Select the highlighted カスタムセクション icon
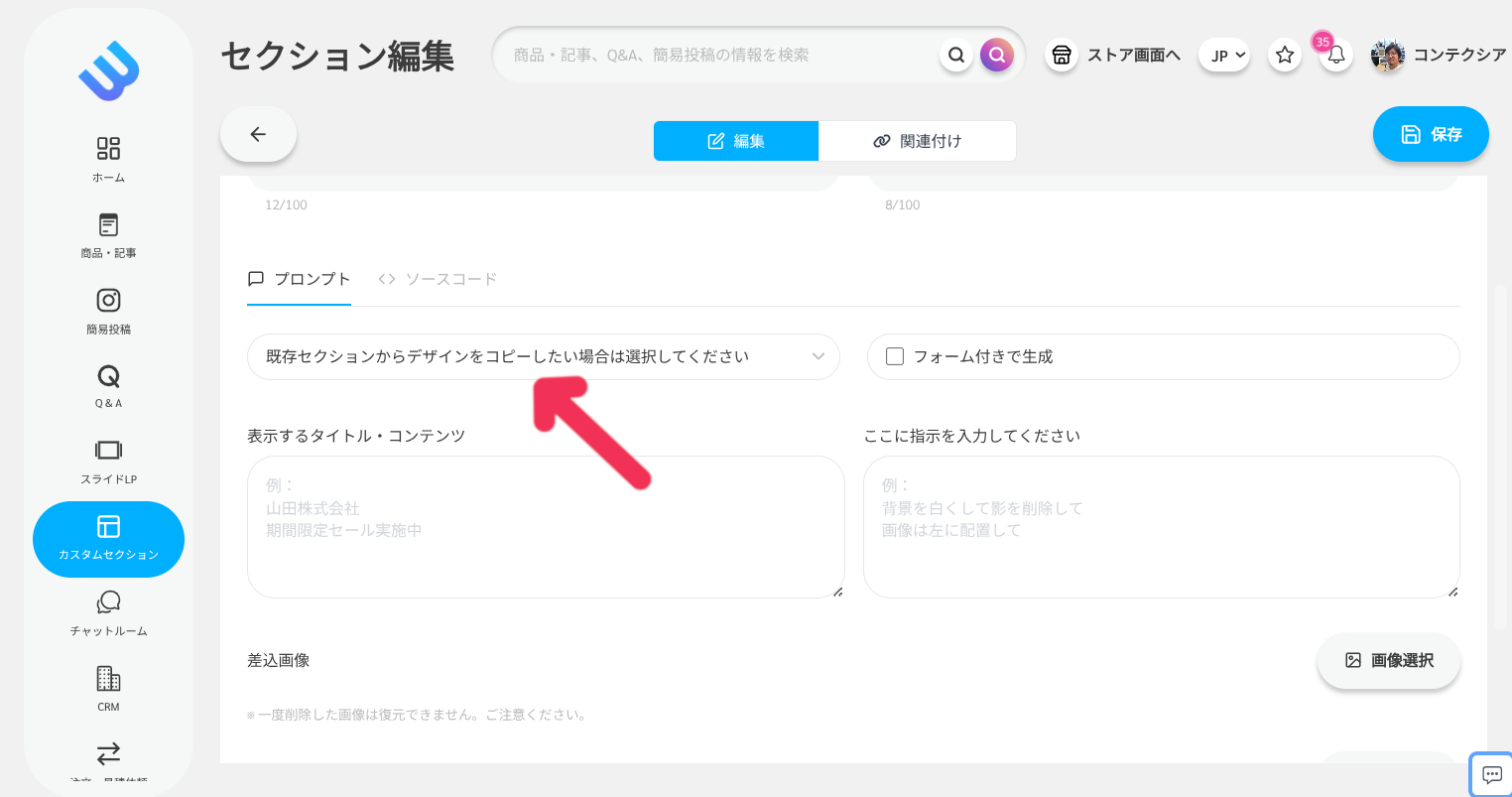The width and height of the screenshot is (1512, 797). tap(108, 539)
